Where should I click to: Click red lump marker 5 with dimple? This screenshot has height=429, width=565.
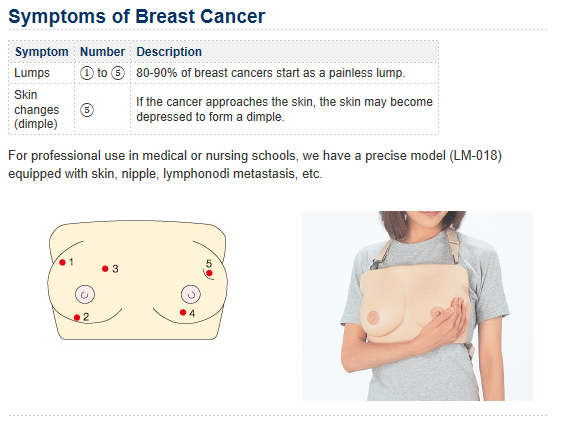(x=209, y=273)
